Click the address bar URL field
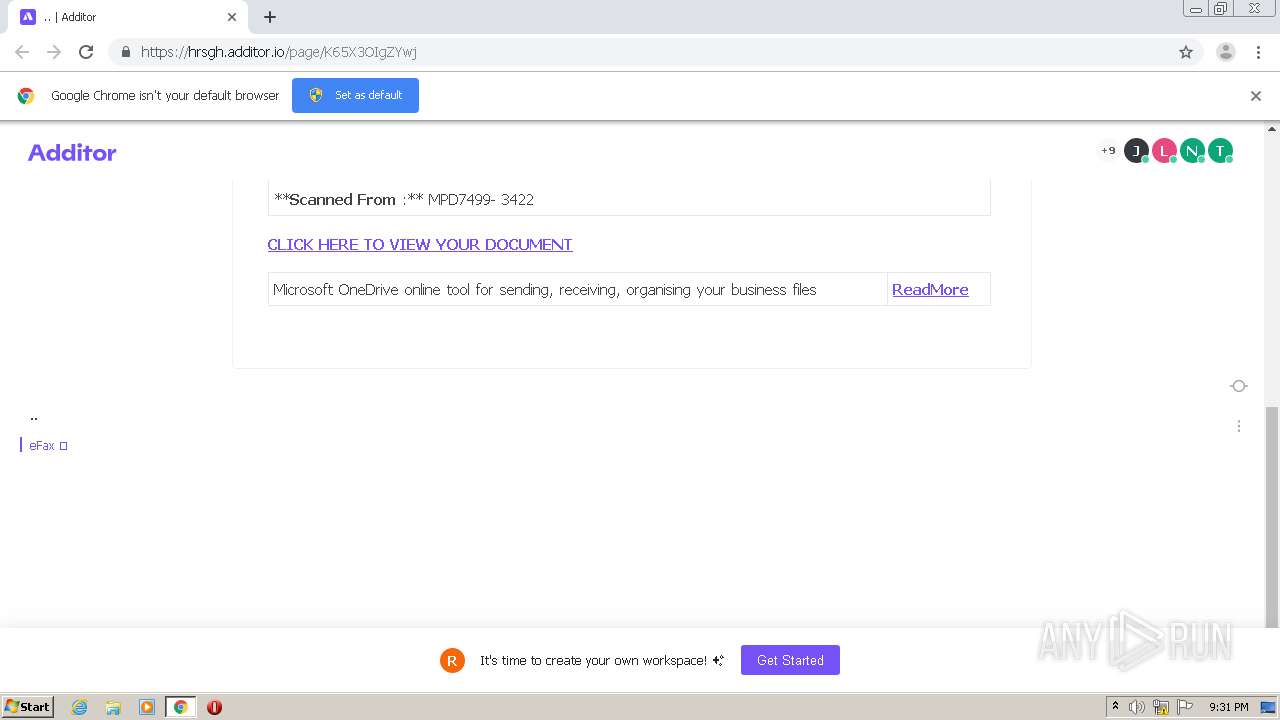 coord(640,52)
